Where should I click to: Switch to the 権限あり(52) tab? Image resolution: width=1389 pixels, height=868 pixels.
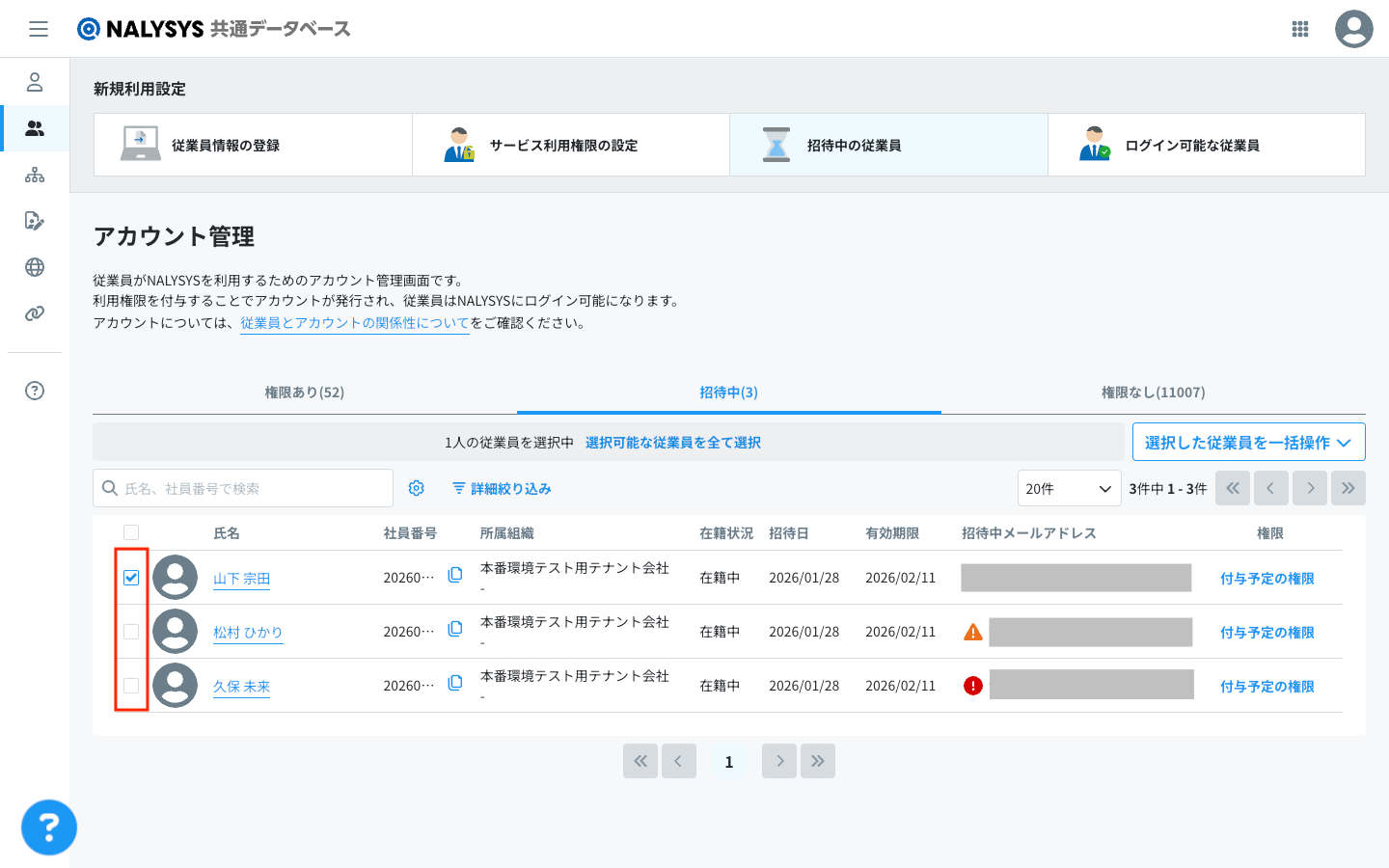[305, 393]
